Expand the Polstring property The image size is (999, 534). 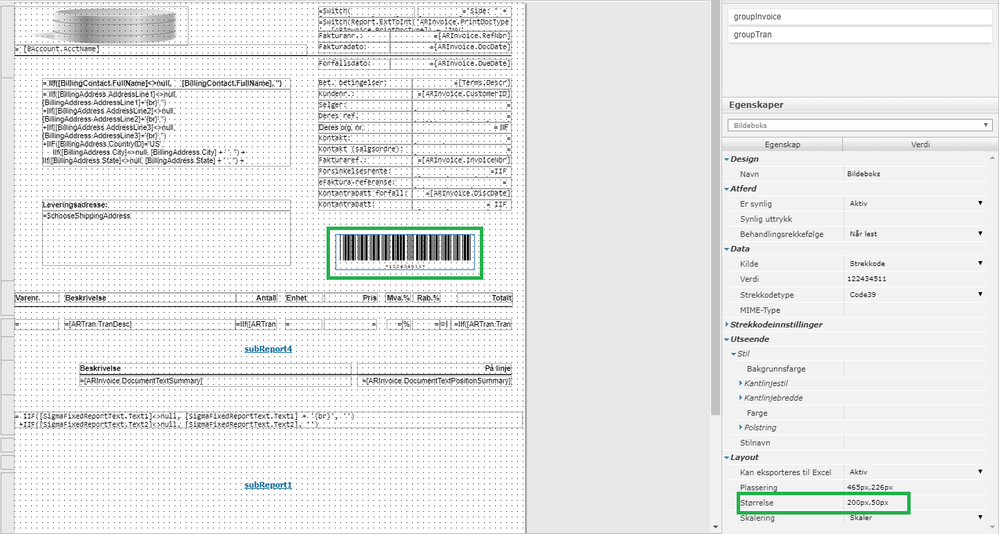[x=740, y=428]
